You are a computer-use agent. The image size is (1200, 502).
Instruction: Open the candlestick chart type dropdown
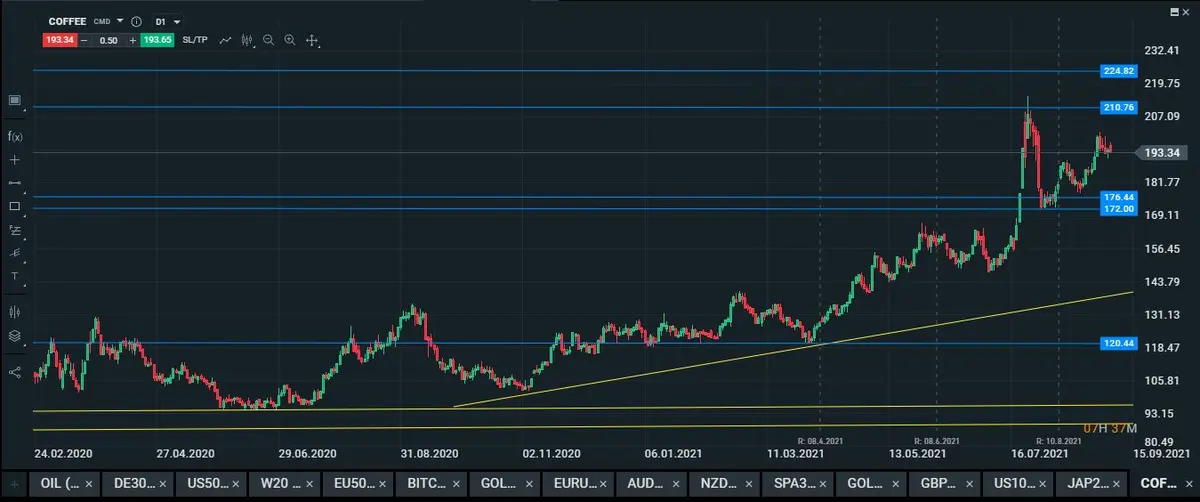(248, 40)
